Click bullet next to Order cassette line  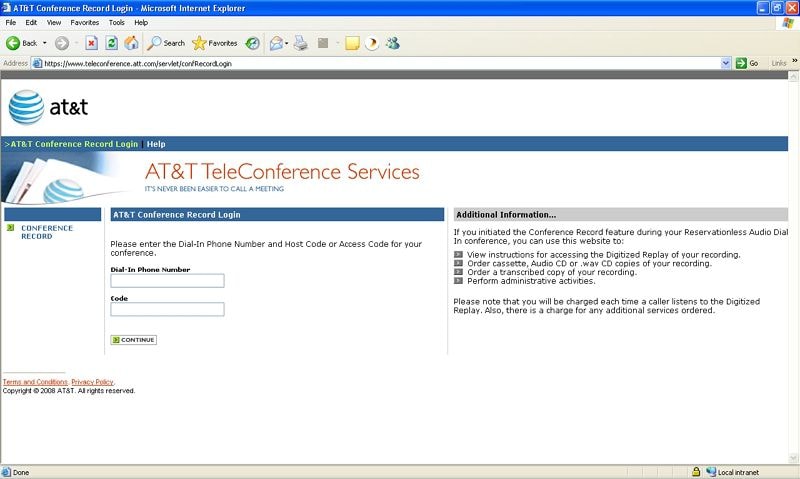[x=458, y=263]
